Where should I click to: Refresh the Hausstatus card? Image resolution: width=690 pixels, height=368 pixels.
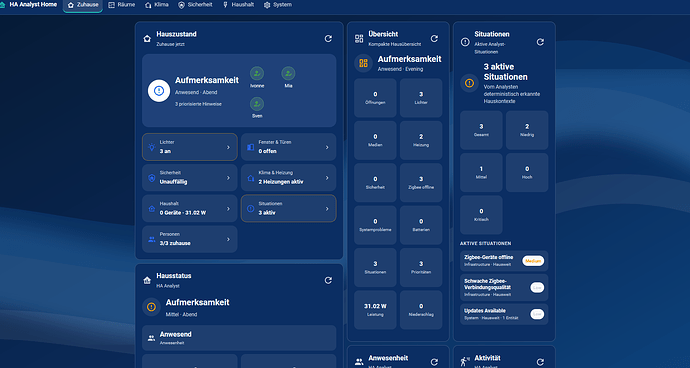pos(328,280)
